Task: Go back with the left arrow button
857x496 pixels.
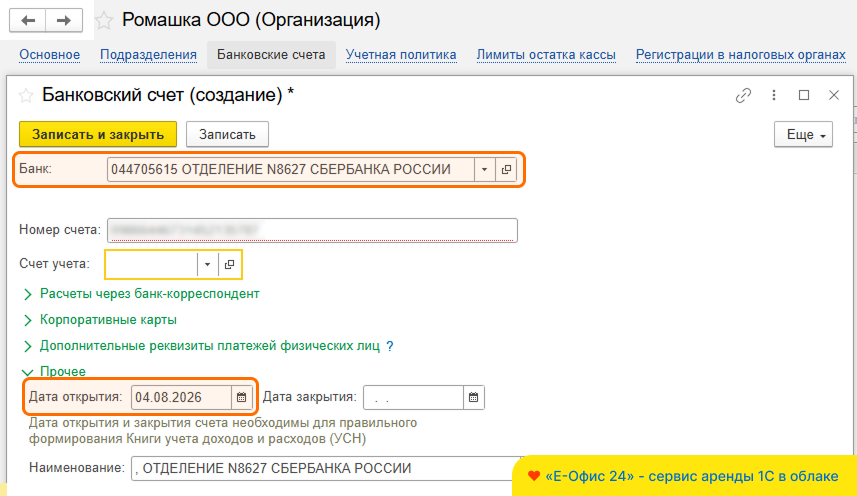Action: pyautogui.click(x=28, y=20)
